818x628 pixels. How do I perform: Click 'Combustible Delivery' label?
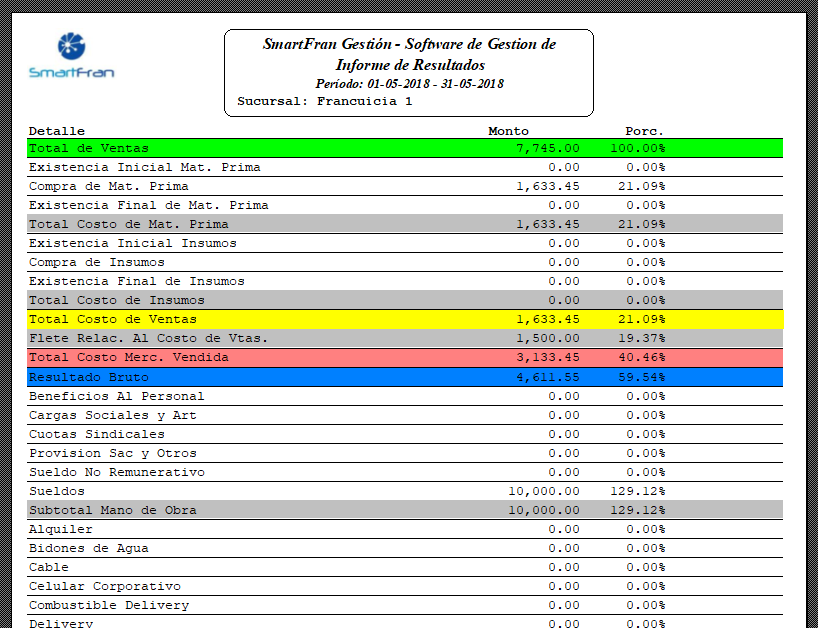coord(109,606)
